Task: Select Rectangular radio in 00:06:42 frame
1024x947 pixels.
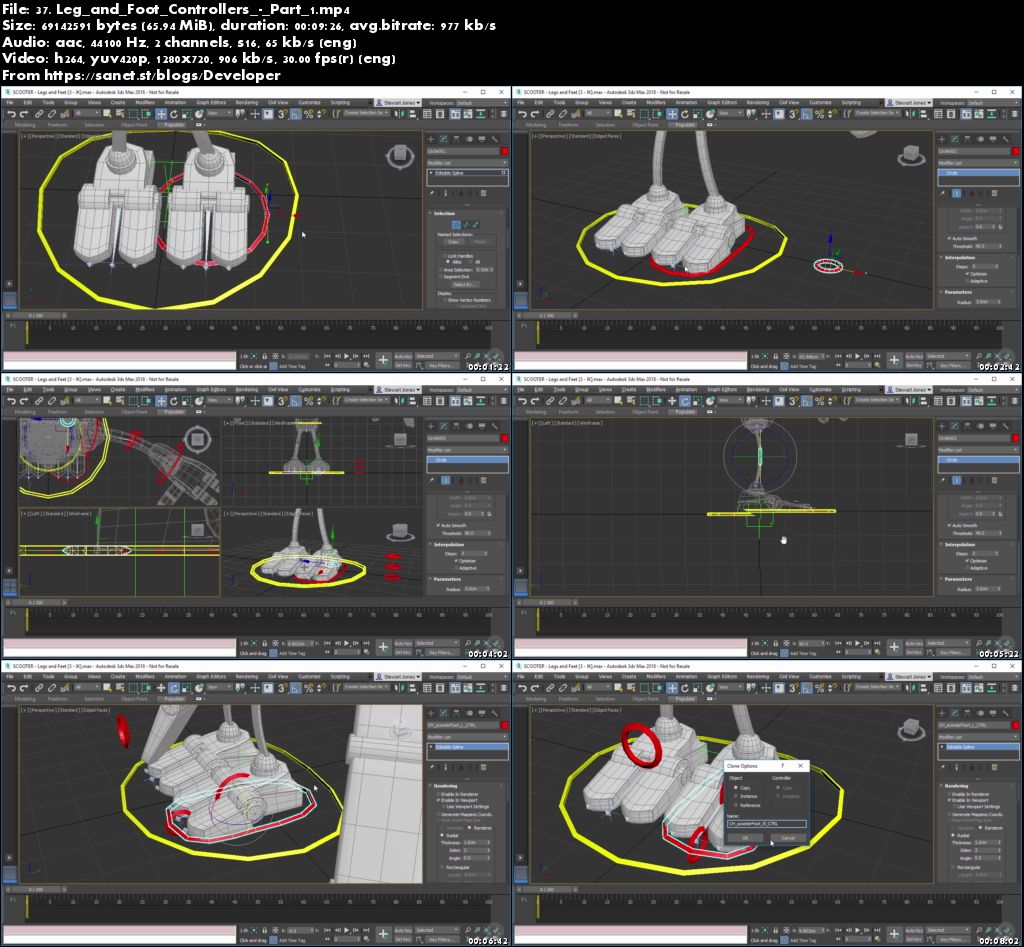Action: click(x=442, y=867)
